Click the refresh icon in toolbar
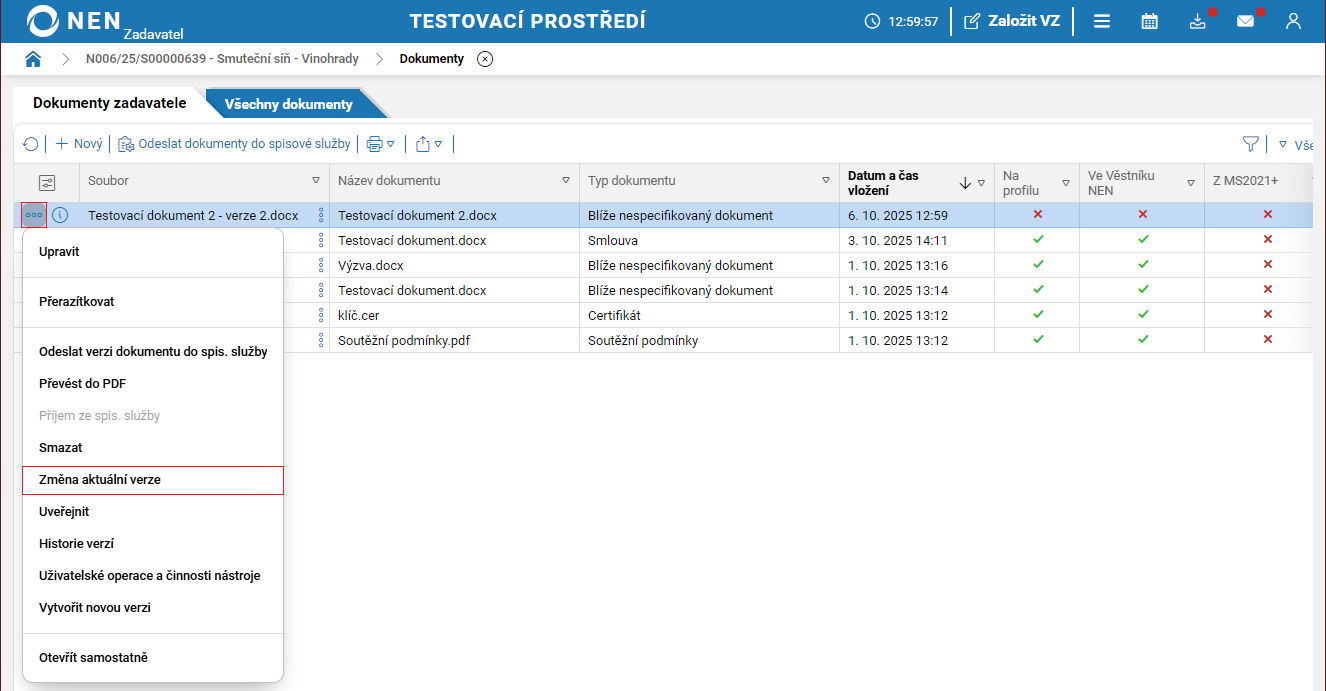Viewport: 1326px width, 691px height. pyautogui.click(x=30, y=144)
